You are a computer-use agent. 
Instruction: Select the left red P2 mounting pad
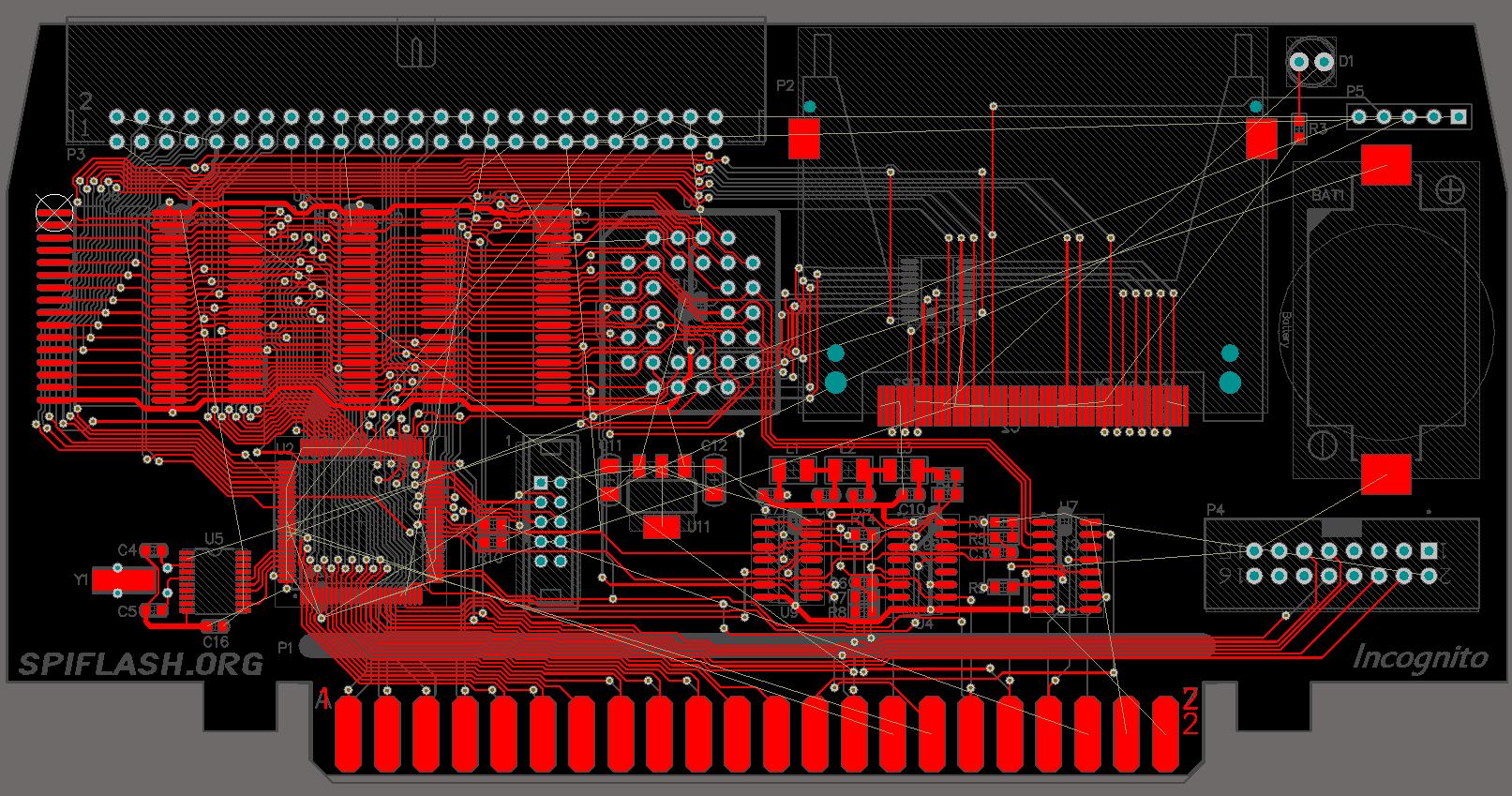804,138
